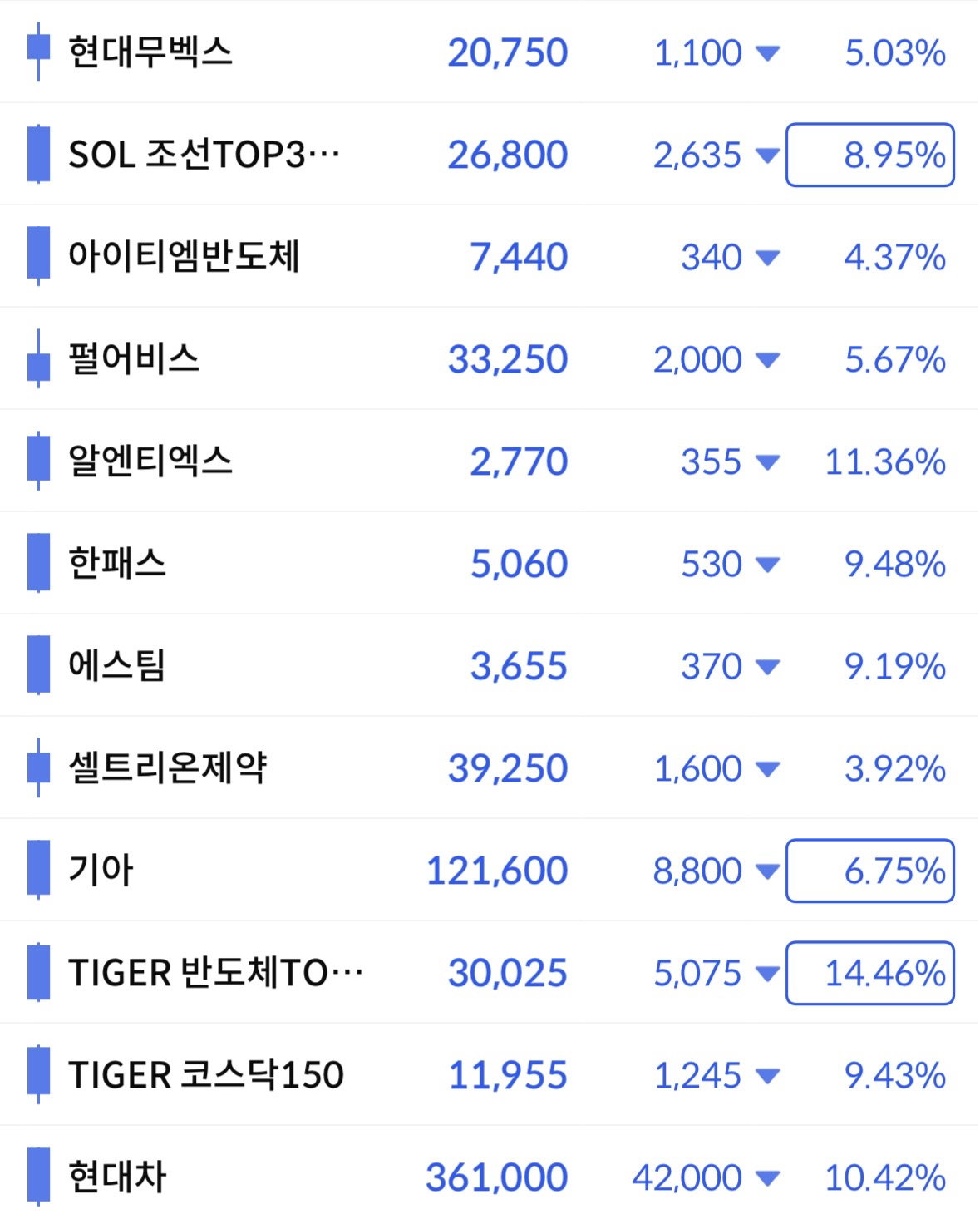
Task: Click the 현대차 price 361,000
Action: [496, 1177]
